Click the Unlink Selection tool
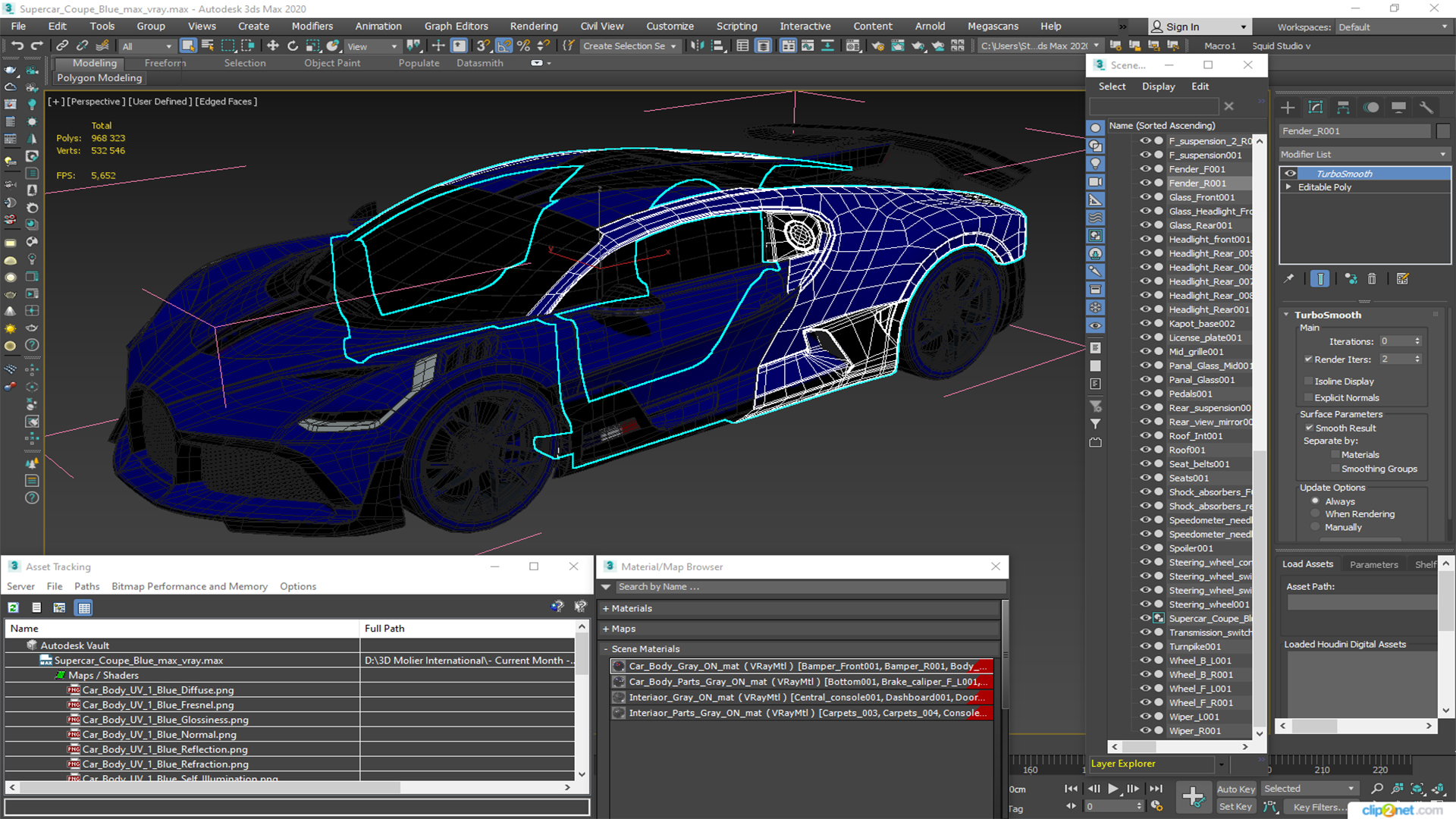 coord(82,45)
